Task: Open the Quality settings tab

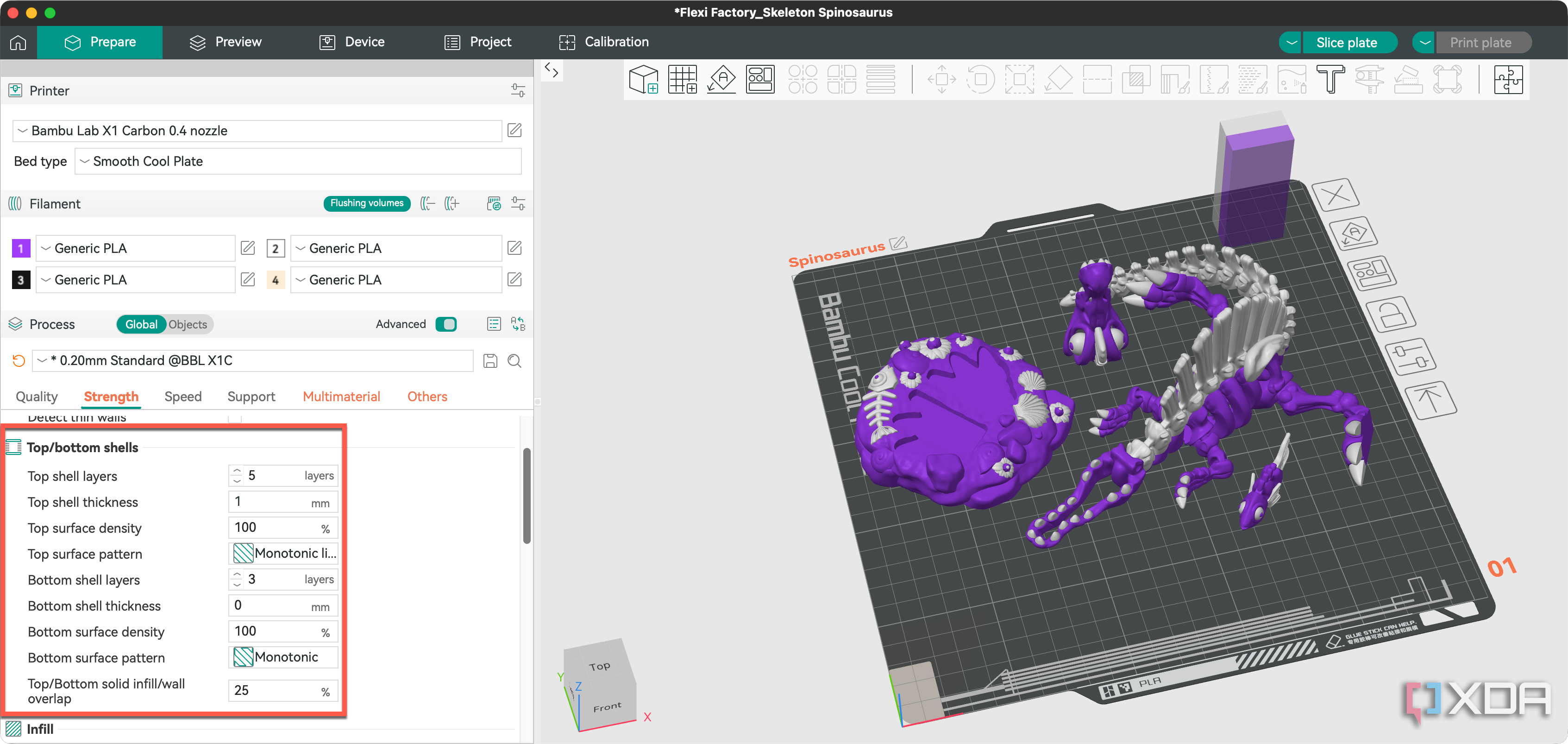Action: click(37, 397)
